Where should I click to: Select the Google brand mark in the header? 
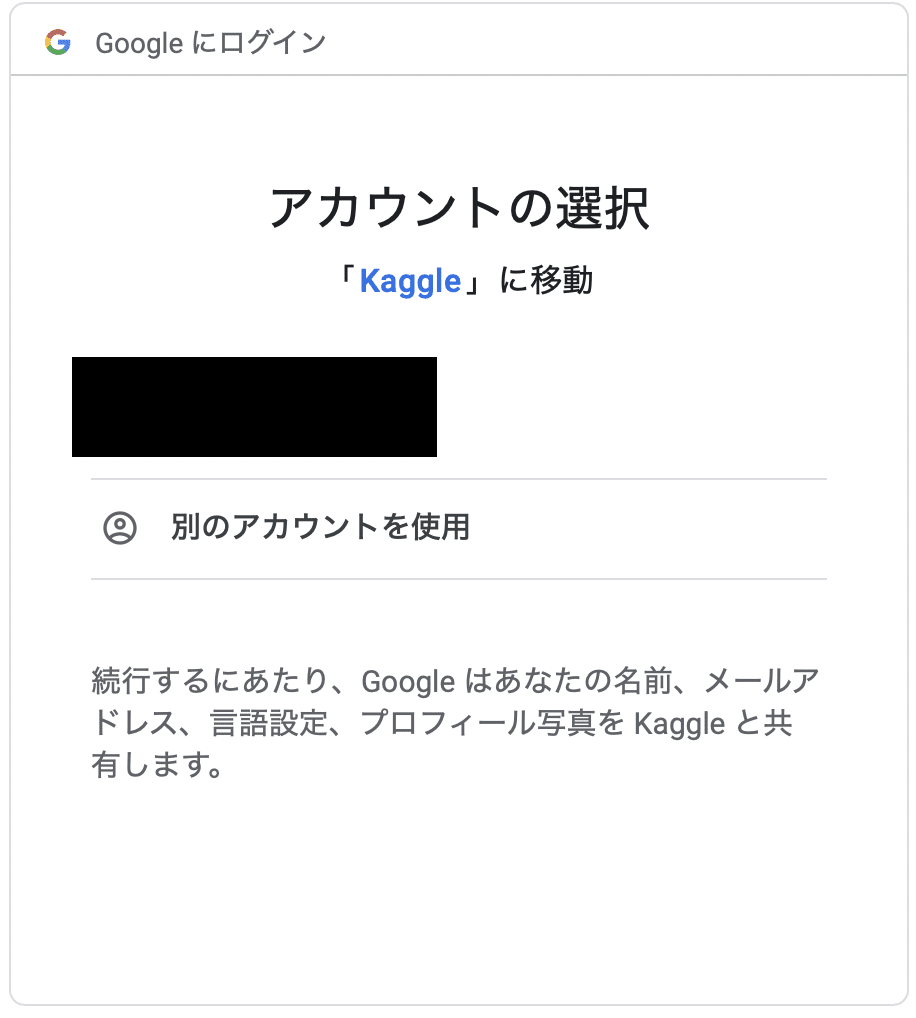tap(57, 42)
